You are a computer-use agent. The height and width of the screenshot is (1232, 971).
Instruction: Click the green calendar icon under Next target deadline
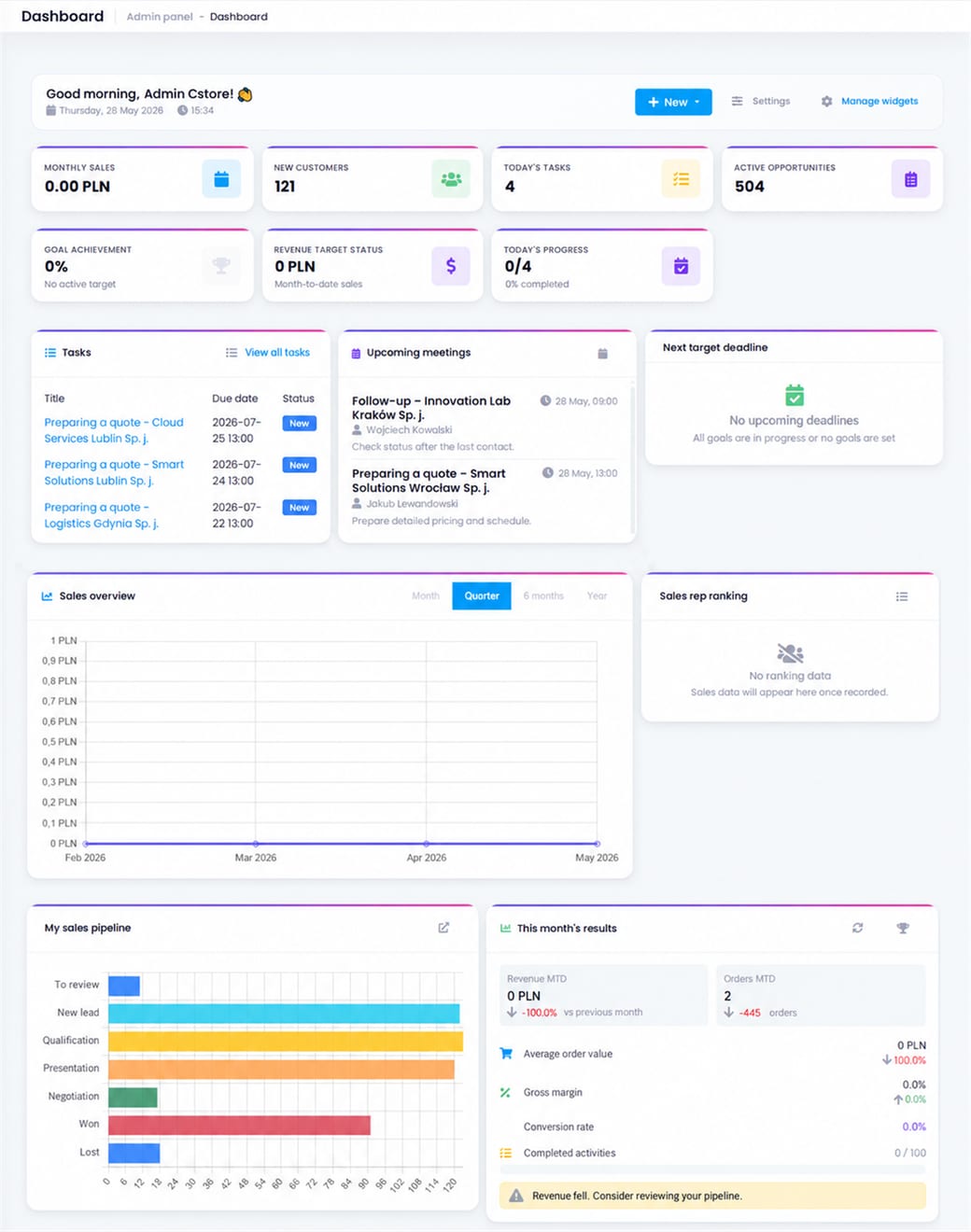click(x=795, y=395)
